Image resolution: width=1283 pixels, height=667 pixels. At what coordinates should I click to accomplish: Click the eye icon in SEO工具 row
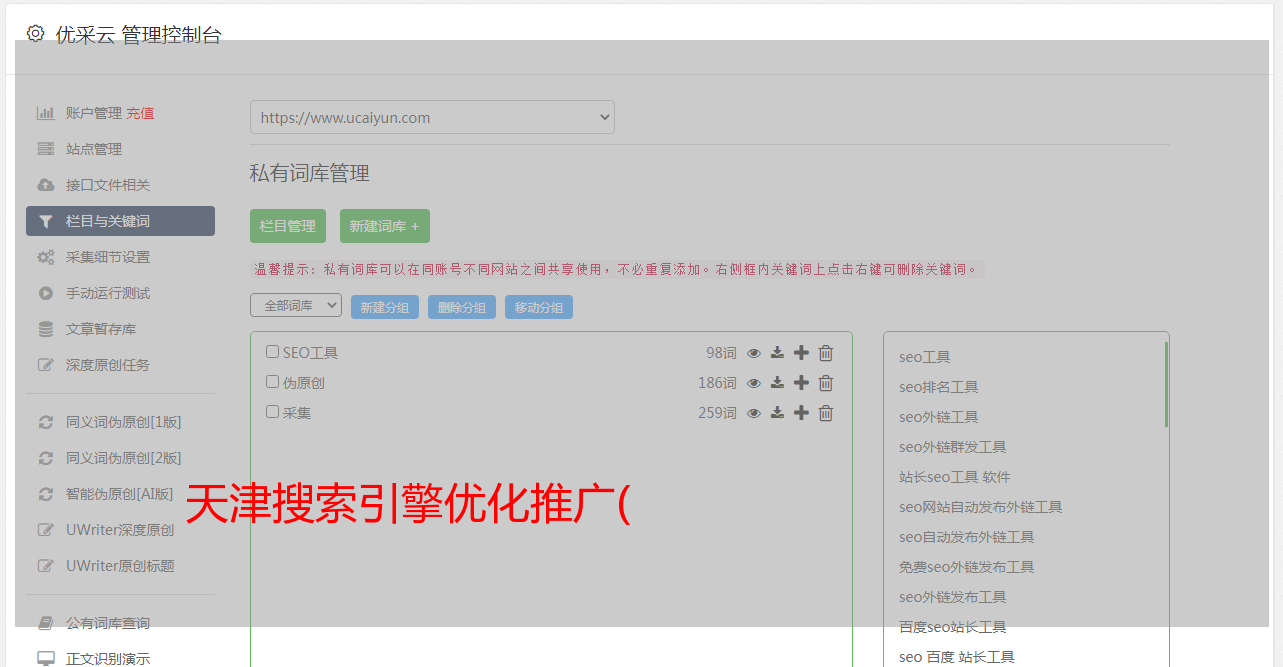click(x=754, y=353)
